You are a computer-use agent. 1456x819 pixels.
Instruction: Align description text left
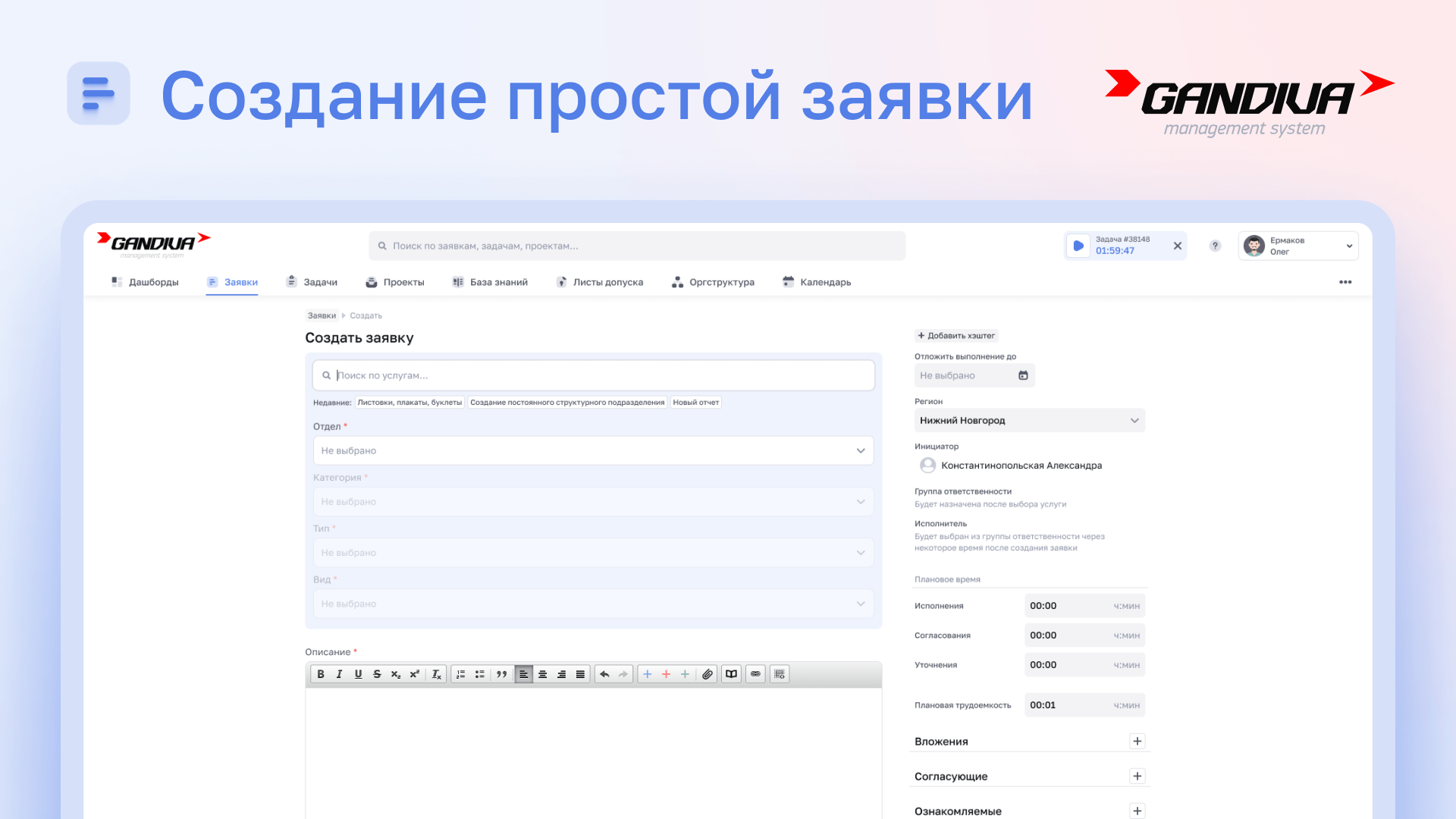coord(523,674)
